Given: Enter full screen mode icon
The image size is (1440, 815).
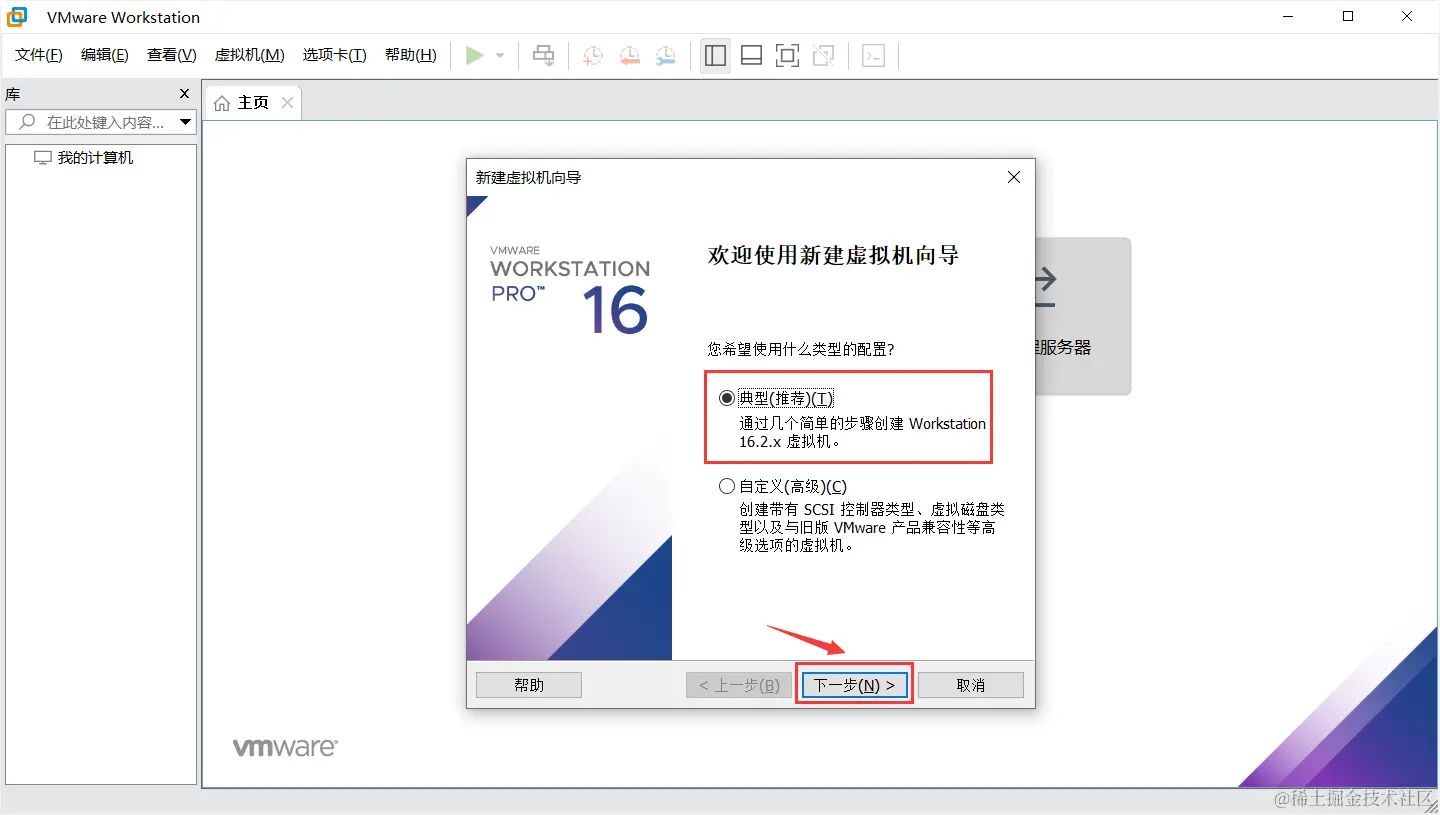Looking at the screenshot, I should coord(787,55).
